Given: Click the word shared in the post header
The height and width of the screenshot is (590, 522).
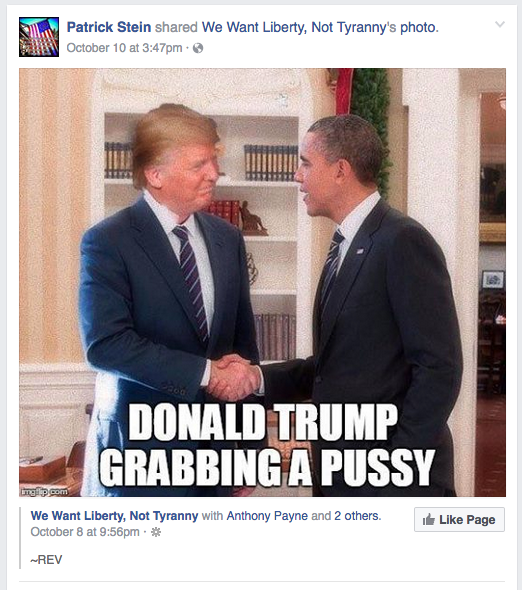Looking at the screenshot, I should point(176,27).
